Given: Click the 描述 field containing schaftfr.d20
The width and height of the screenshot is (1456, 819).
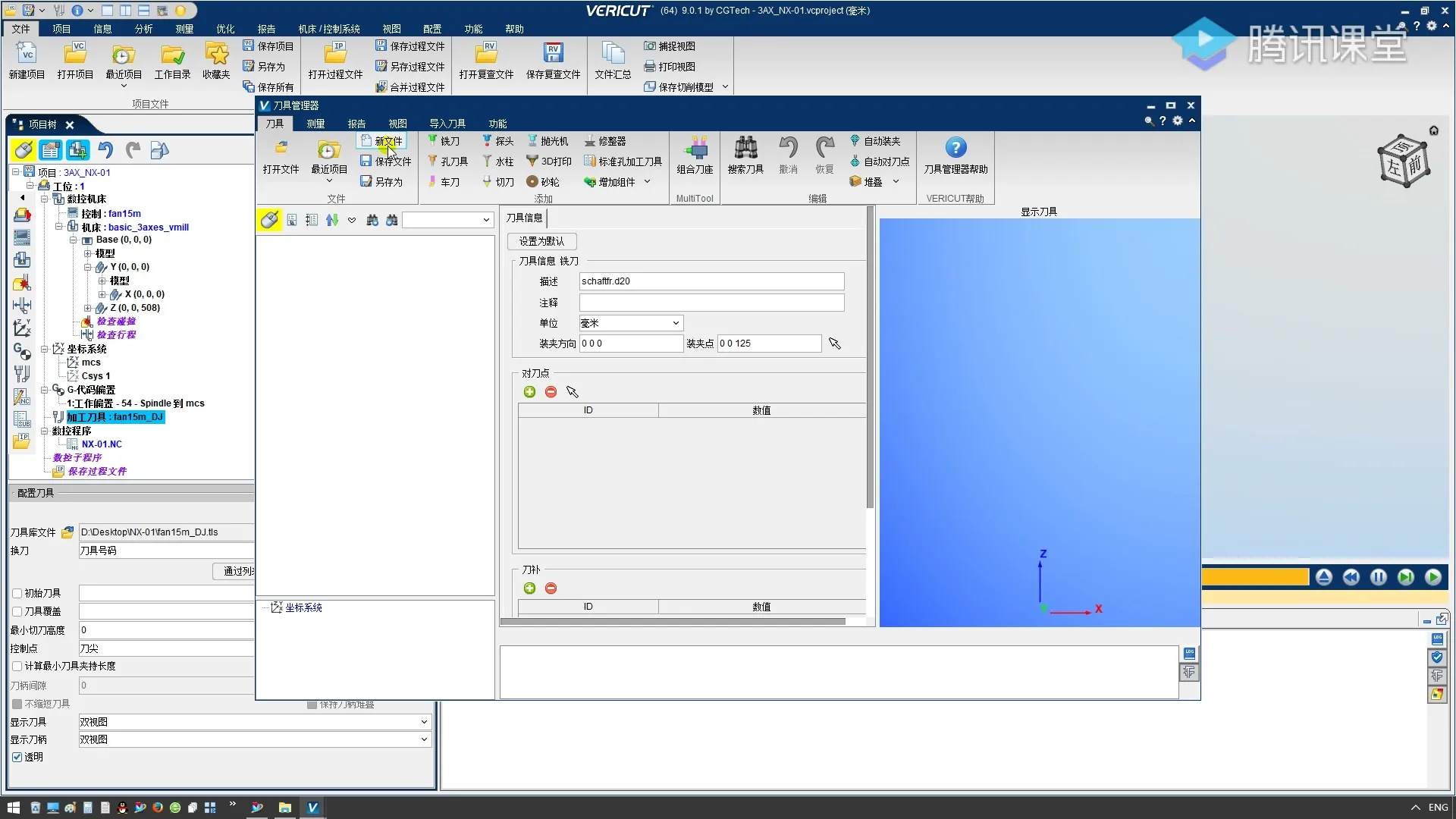Looking at the screenshot, I should click(x=711, y=281).
